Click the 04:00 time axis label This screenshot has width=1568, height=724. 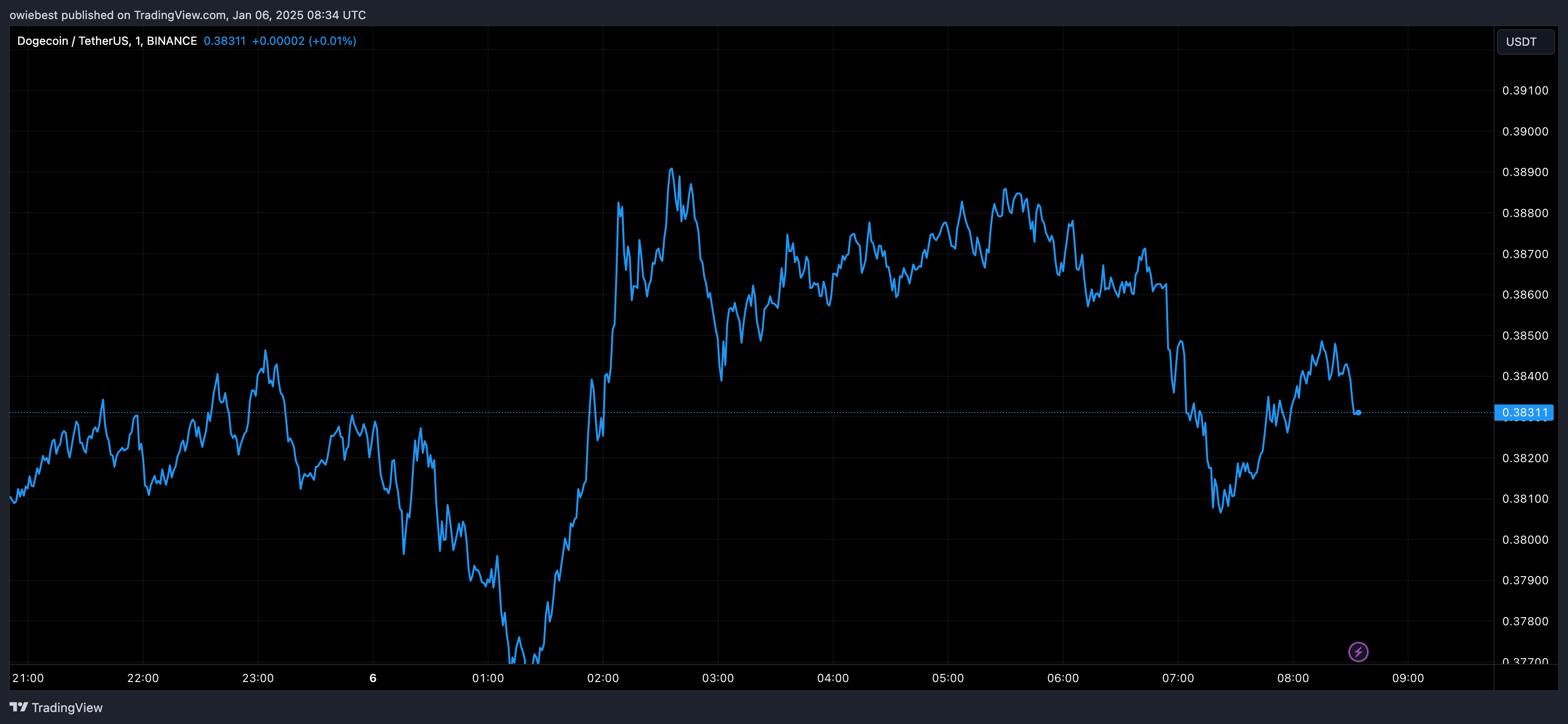click(x=833, y=678)
